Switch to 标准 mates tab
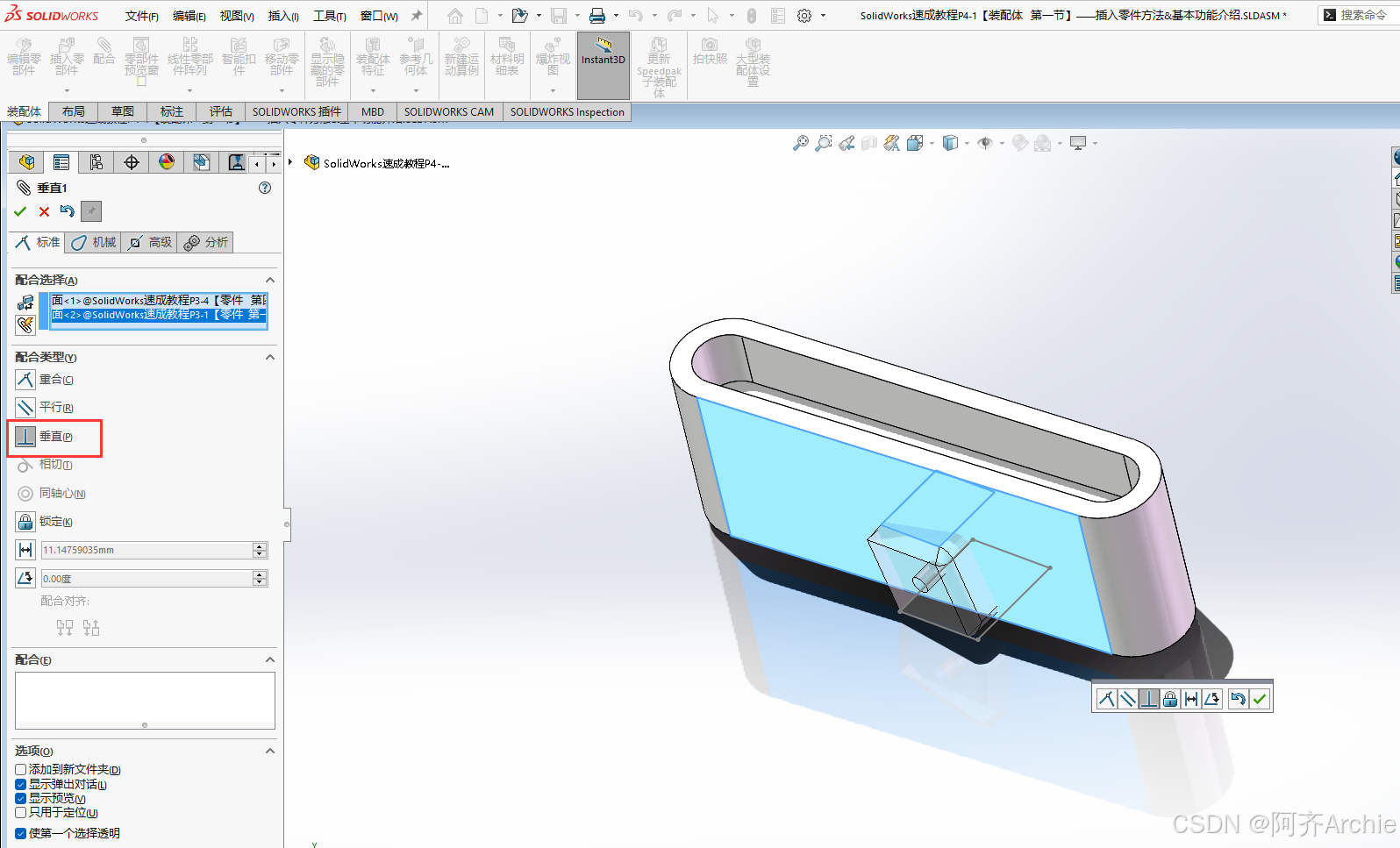The width and height of the screenshot is (1400, 848). coord(37,242)
